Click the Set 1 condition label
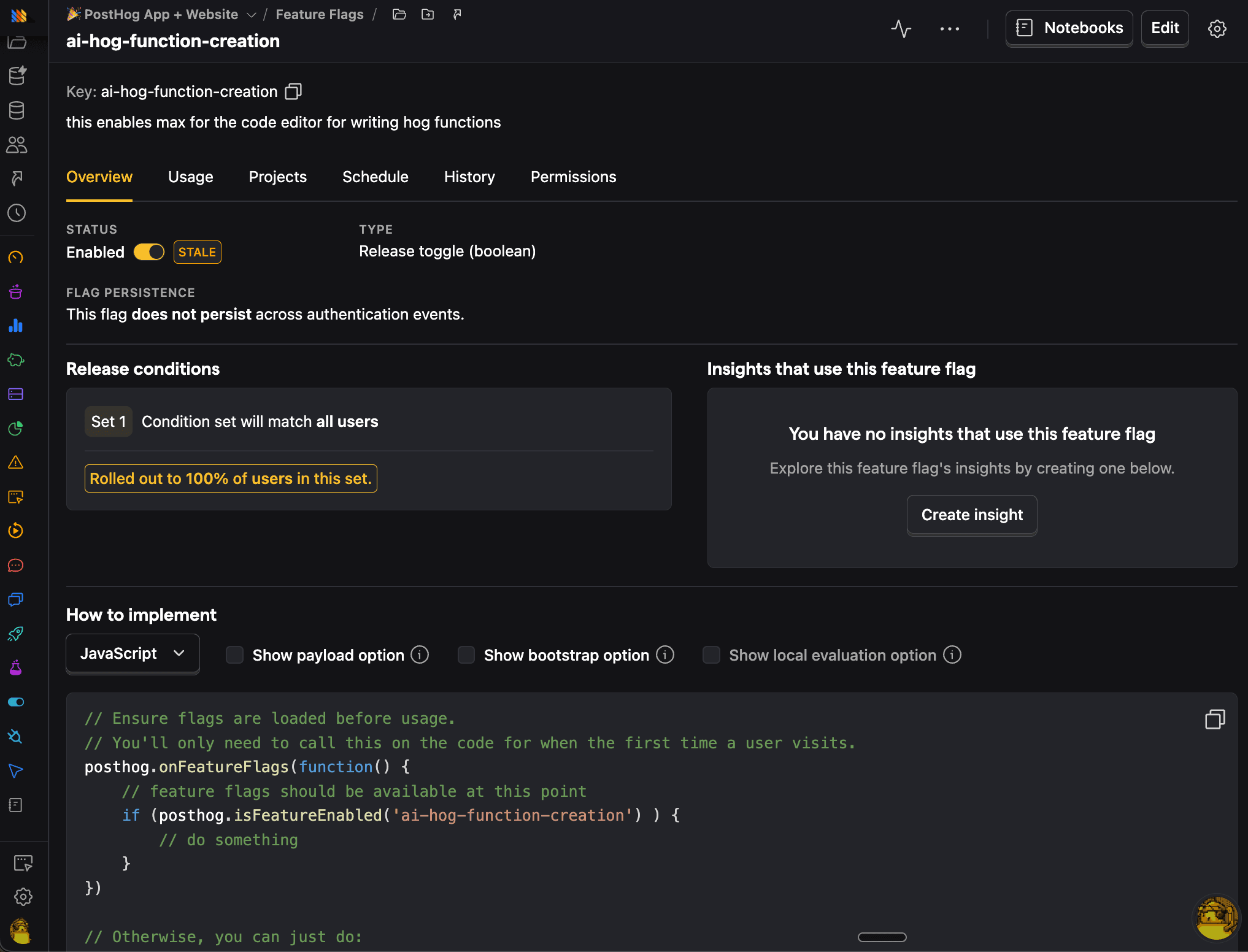 pos(109,421)
